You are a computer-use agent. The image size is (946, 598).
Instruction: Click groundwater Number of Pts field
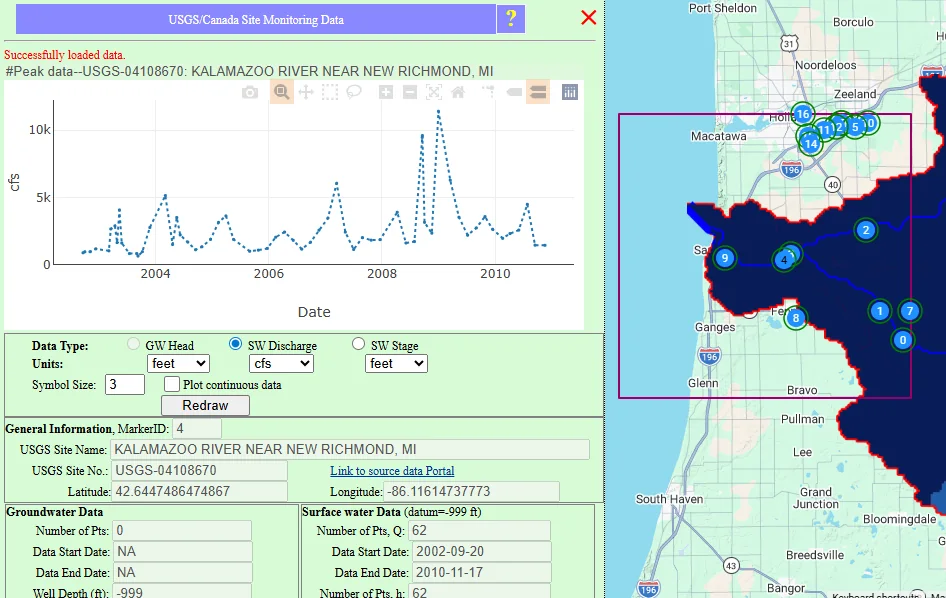pyautogui.click(x=182, y=530)
